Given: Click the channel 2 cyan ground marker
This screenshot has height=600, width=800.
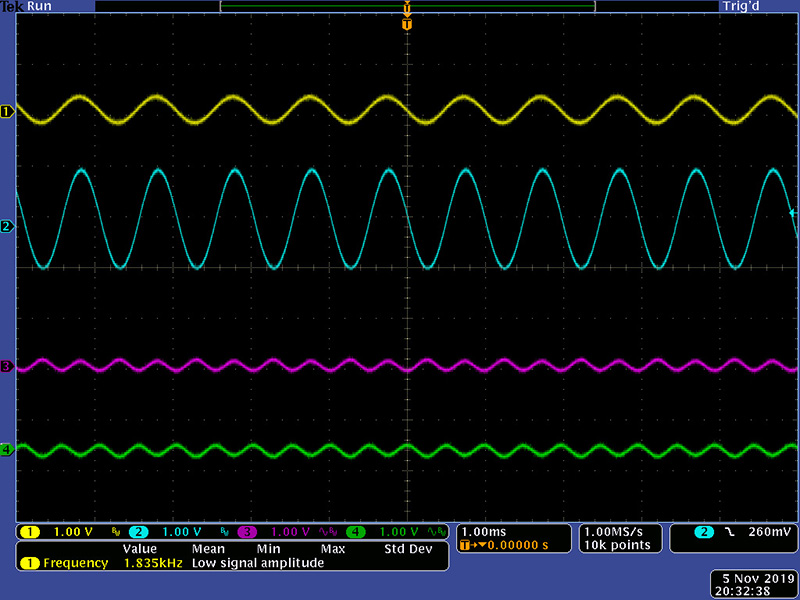Looking at the screenshot, I should [x=6, y=227].
